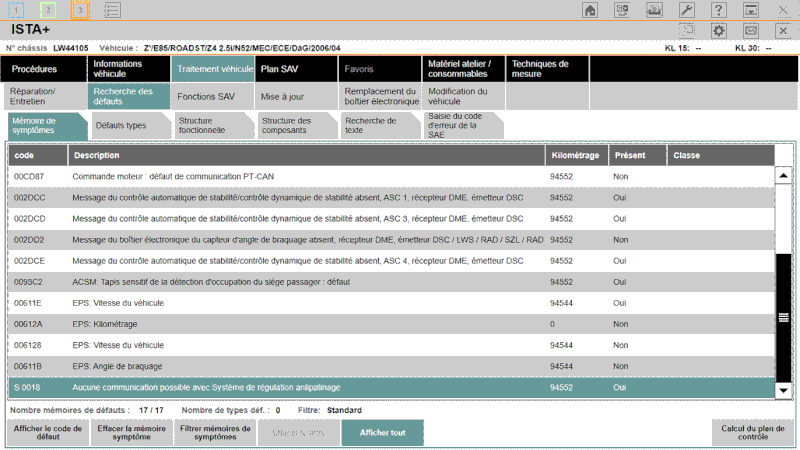Open the vehicle identification icon in top toolbar
This screenshot has height=450, width=800.
622,10
